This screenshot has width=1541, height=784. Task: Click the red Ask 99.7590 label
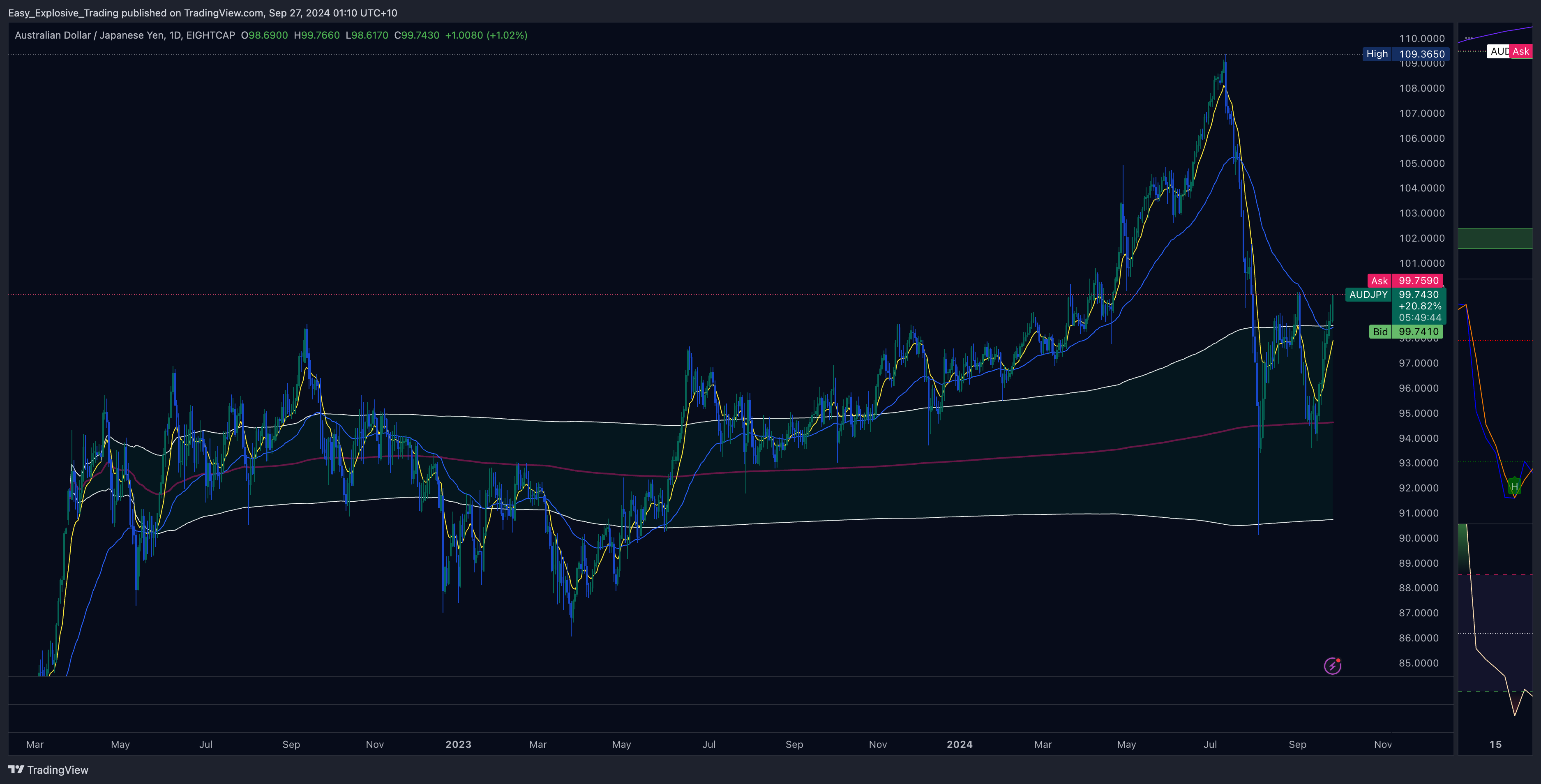pos(1405,281)
